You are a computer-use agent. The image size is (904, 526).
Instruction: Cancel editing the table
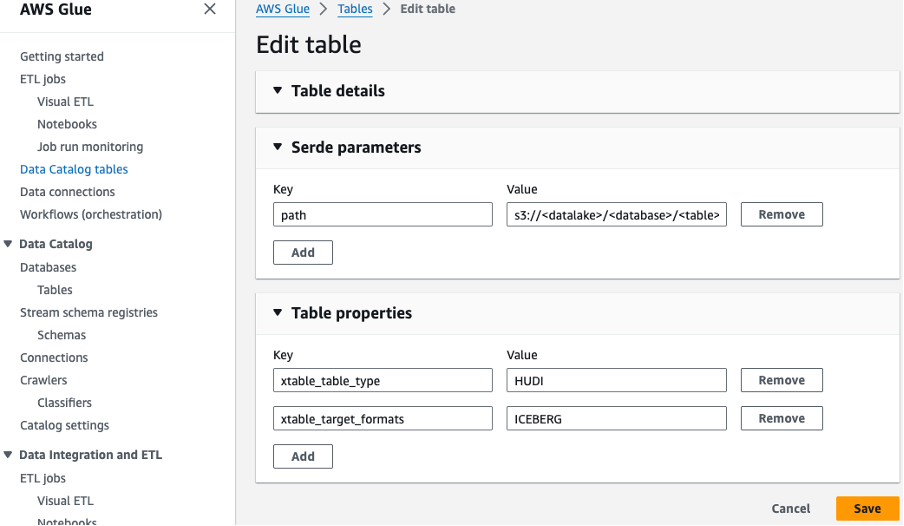(x=790, y=508)
